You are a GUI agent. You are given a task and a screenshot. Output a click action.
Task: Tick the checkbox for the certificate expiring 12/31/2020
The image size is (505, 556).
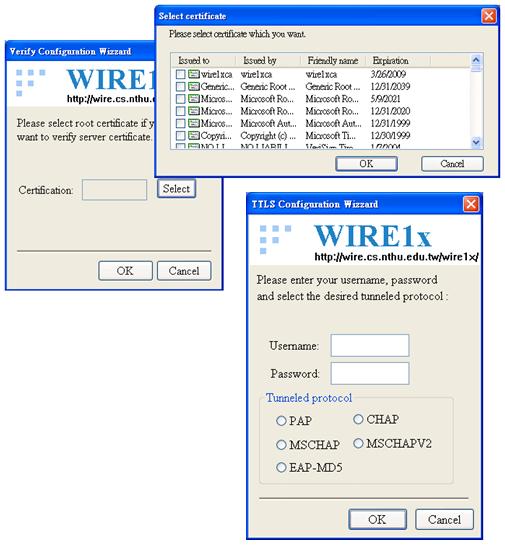181,111
